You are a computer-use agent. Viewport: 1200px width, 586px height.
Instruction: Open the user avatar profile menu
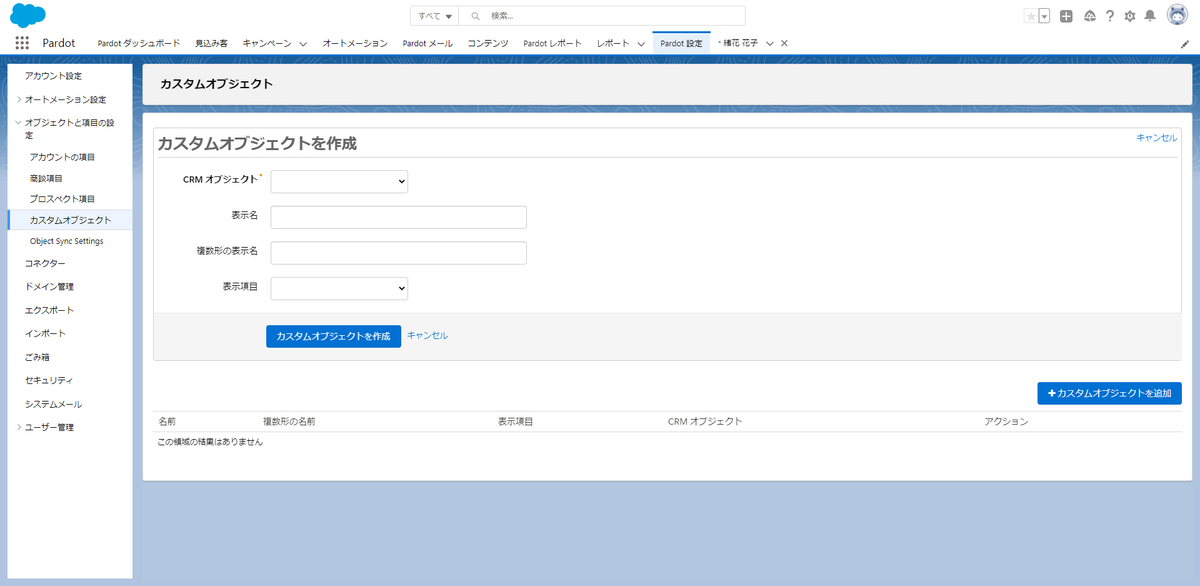click(1177, 16)
